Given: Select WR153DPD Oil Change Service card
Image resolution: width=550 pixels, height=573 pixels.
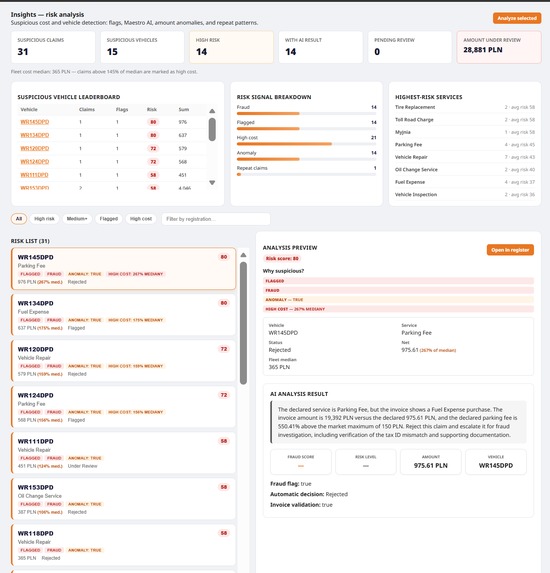Looking at the screenshot, I should (x=124, y=499).
